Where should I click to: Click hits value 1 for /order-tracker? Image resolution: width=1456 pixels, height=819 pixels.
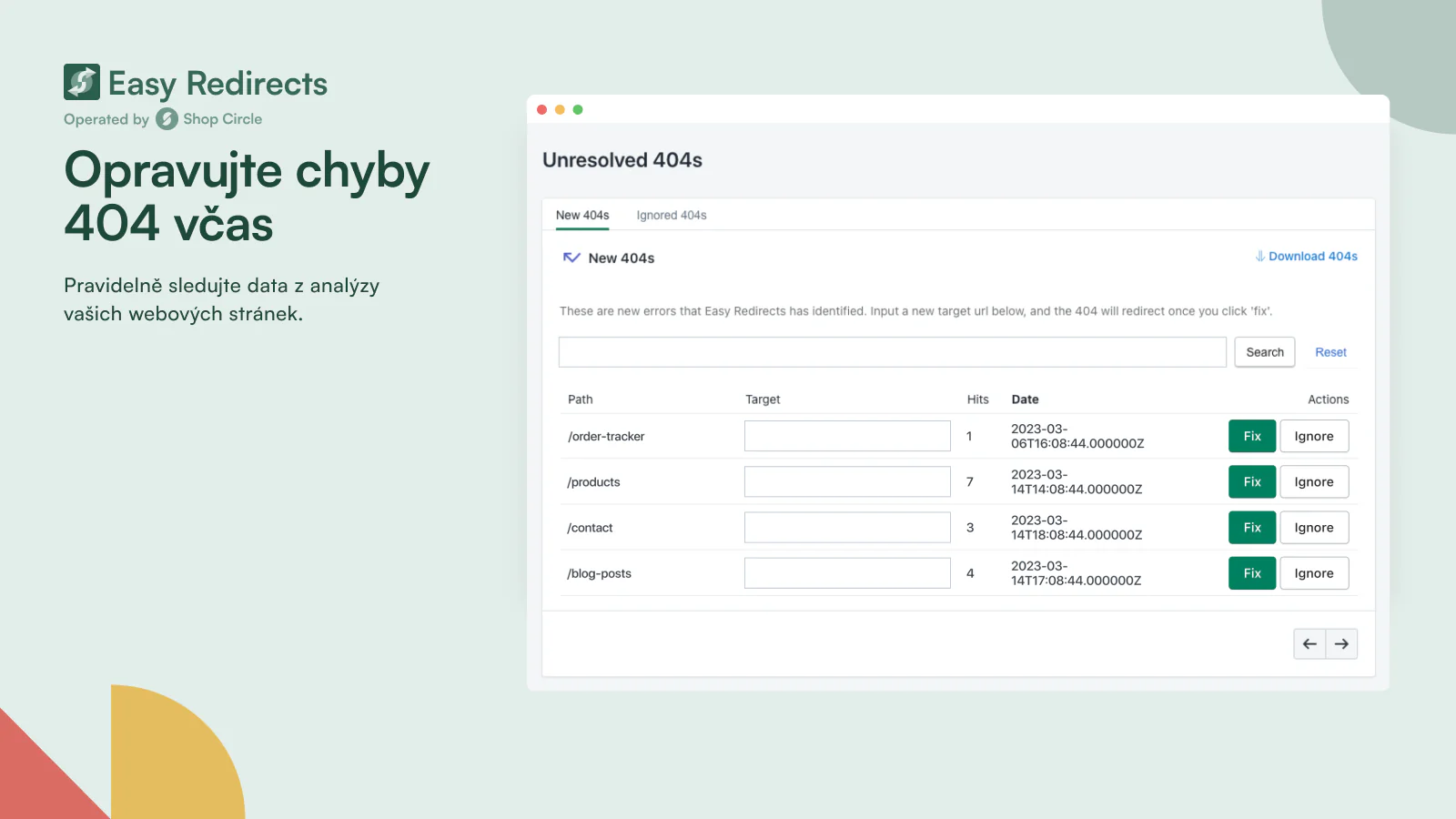(969, 437)
